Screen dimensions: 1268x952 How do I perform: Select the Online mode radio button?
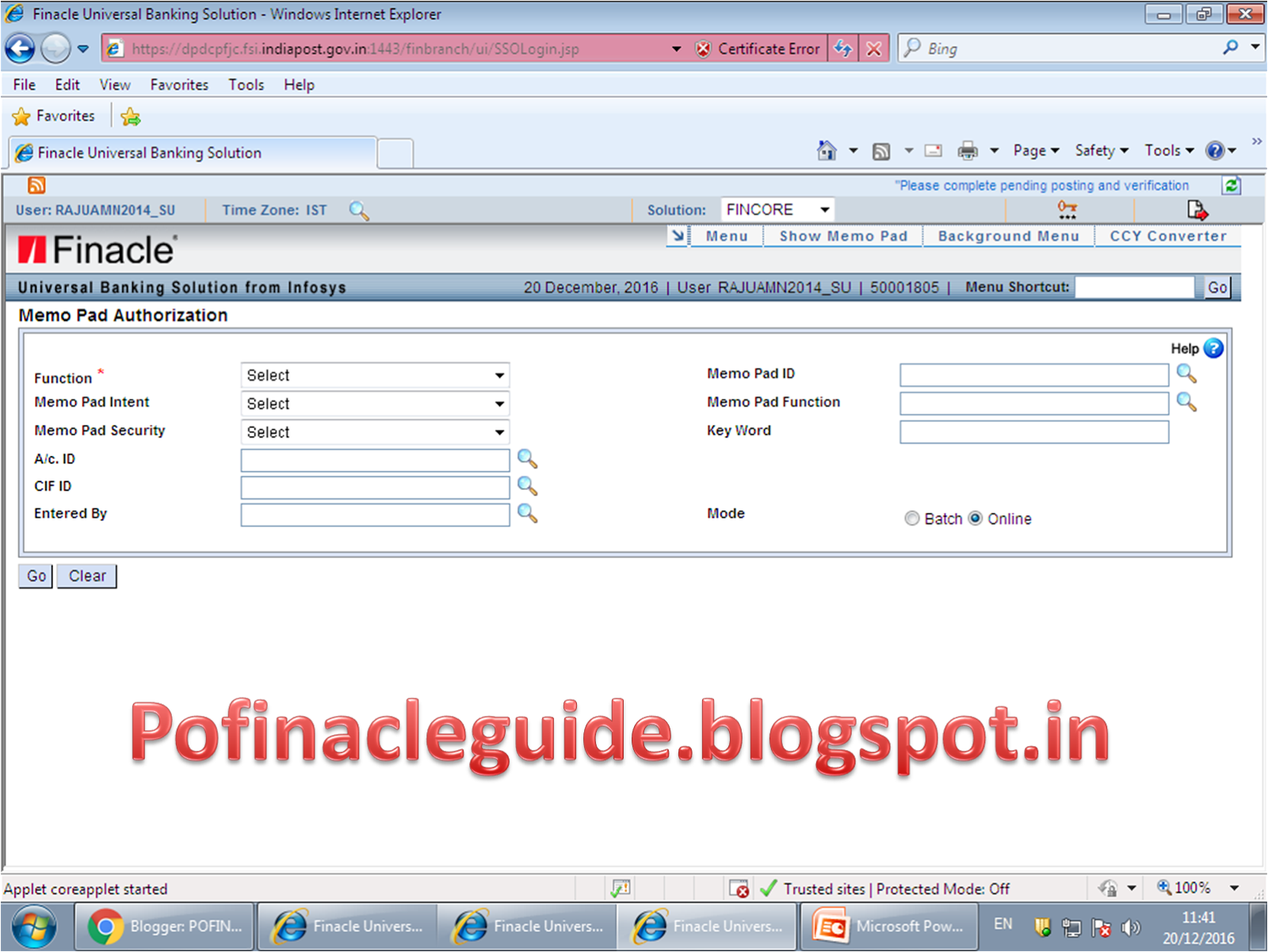point(976,518)
